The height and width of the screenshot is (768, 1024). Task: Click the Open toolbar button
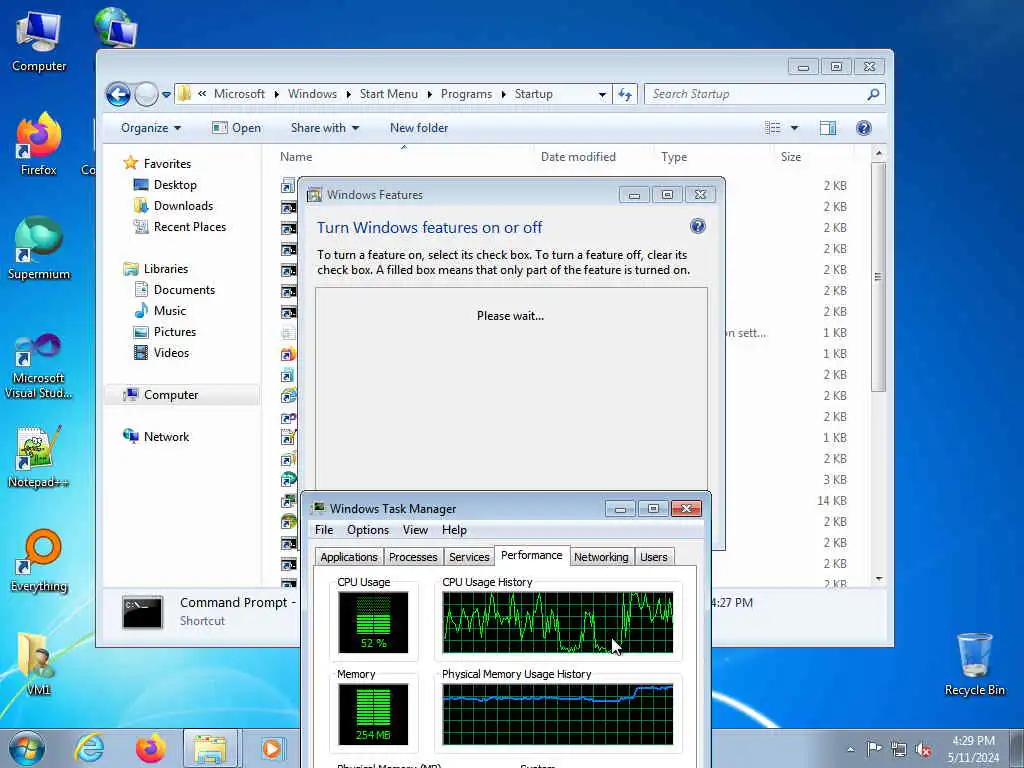tap(236, 128)
